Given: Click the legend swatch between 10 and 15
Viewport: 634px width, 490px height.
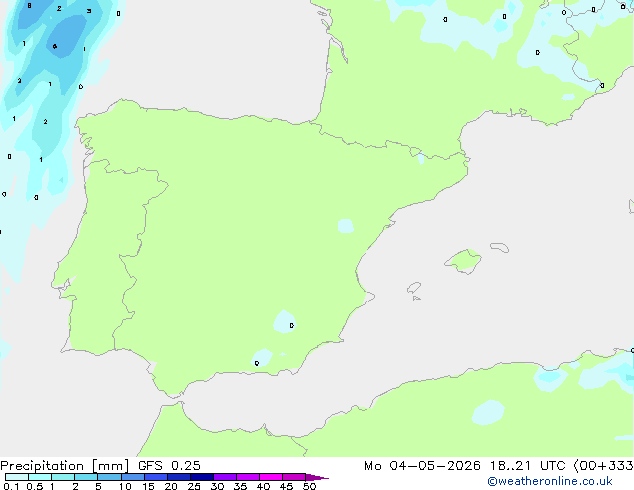Looking at the screenshot, I should click(133, 477).
